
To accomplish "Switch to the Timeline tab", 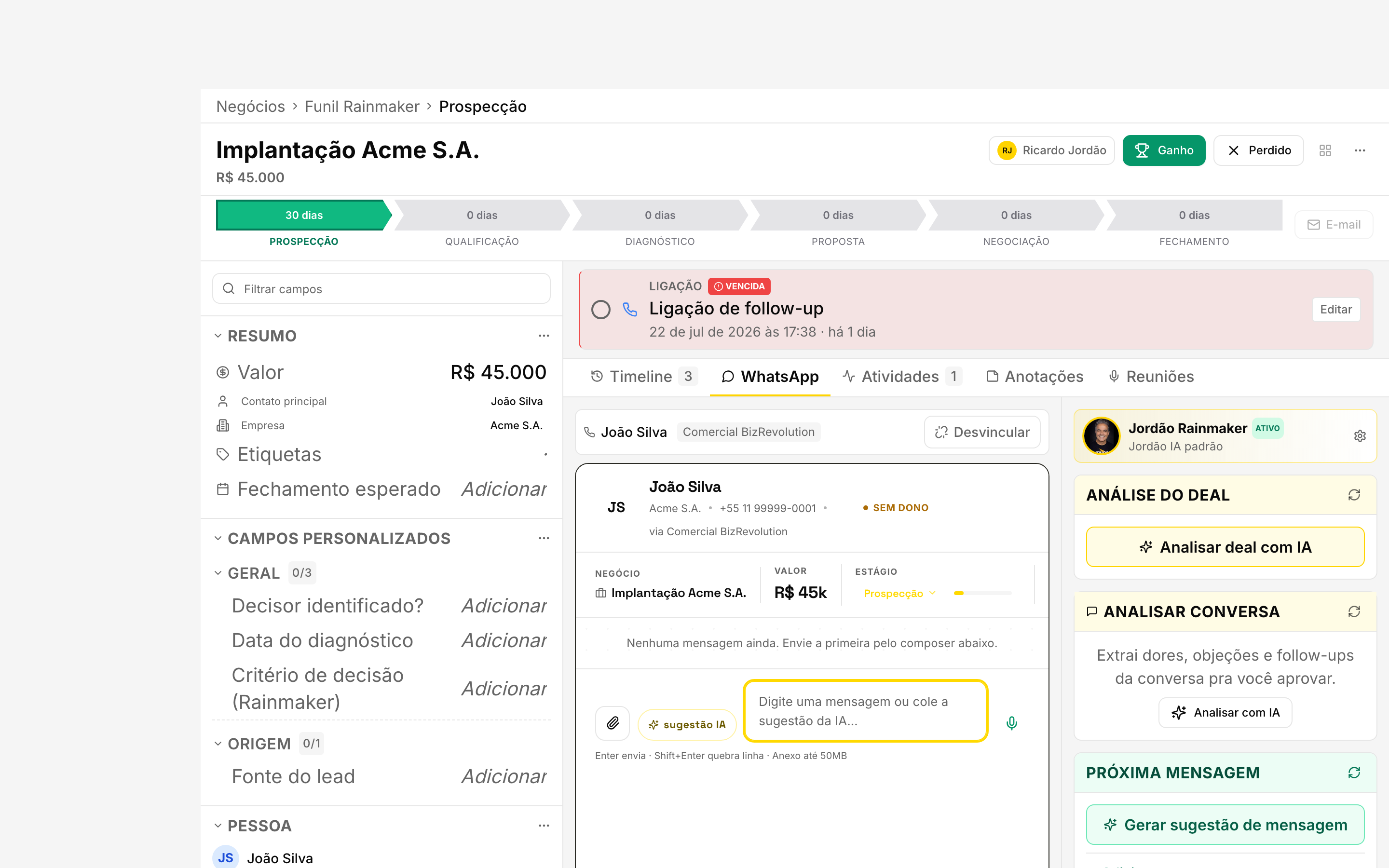I will 644,377.
